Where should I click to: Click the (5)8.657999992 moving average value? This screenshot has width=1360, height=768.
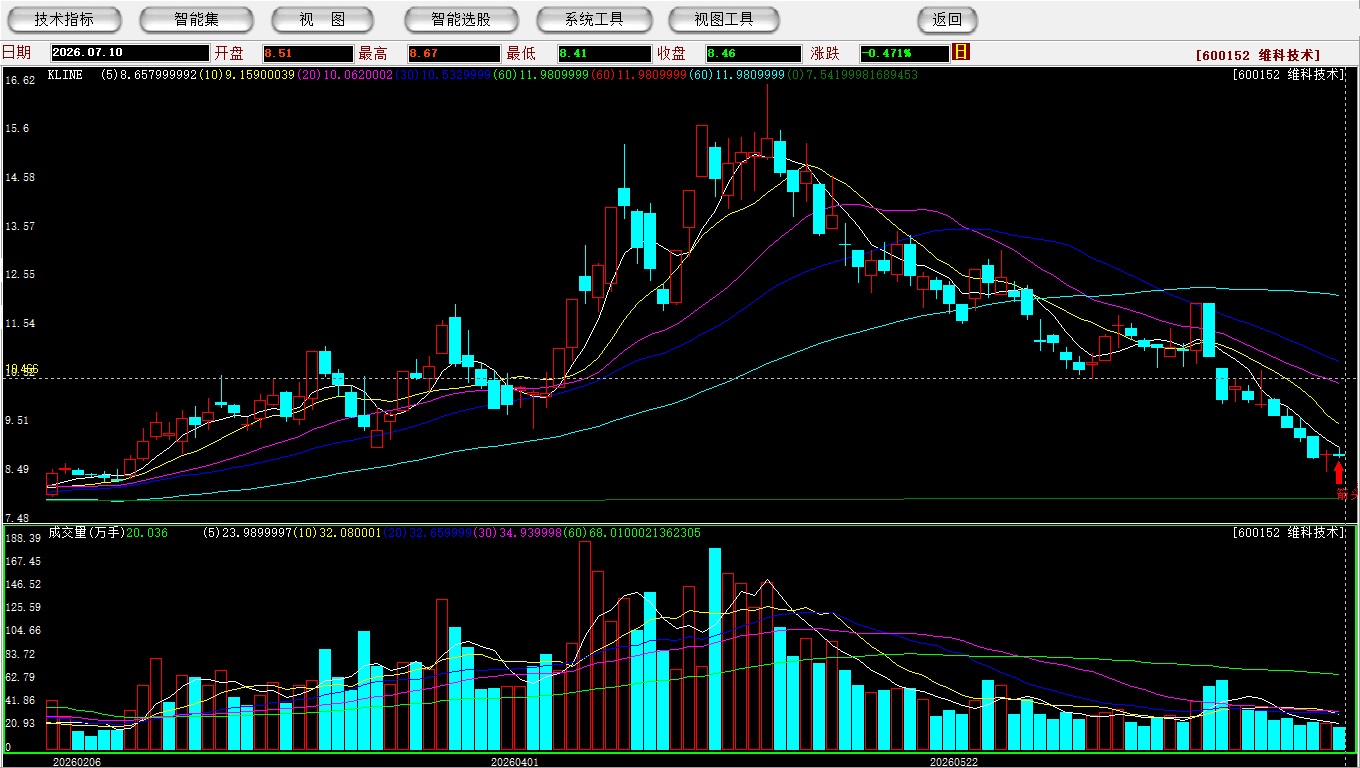pyautogui.click(x=148, y=74)
